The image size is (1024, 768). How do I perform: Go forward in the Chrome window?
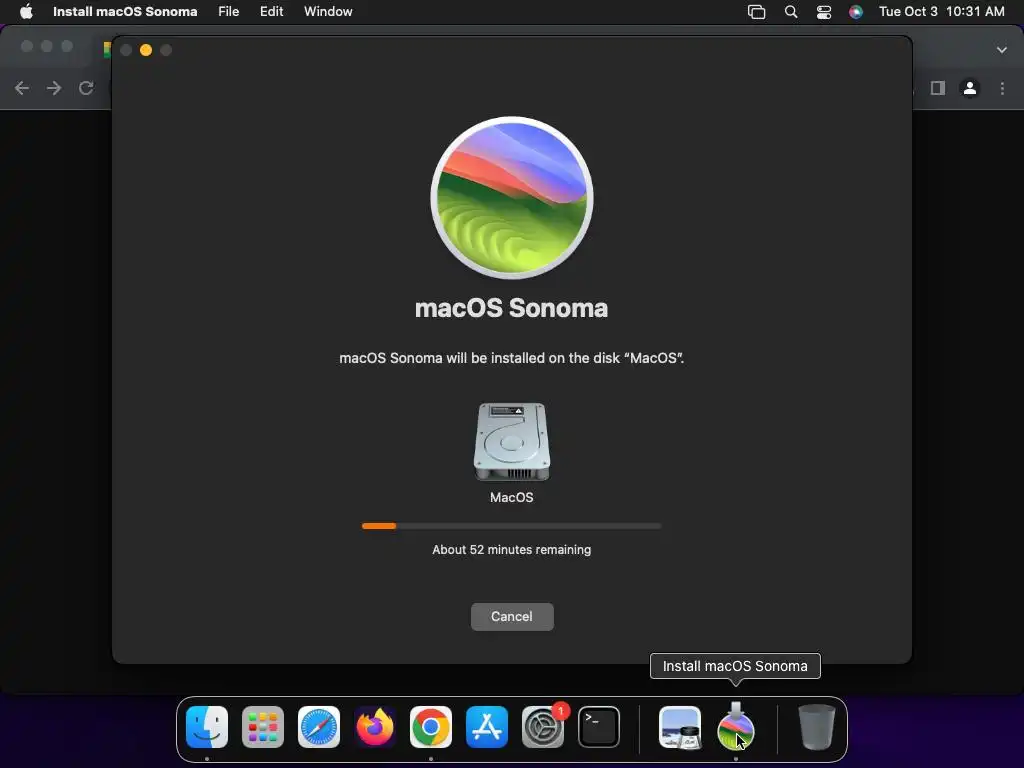pyautogui.click(x=54, y=88)
